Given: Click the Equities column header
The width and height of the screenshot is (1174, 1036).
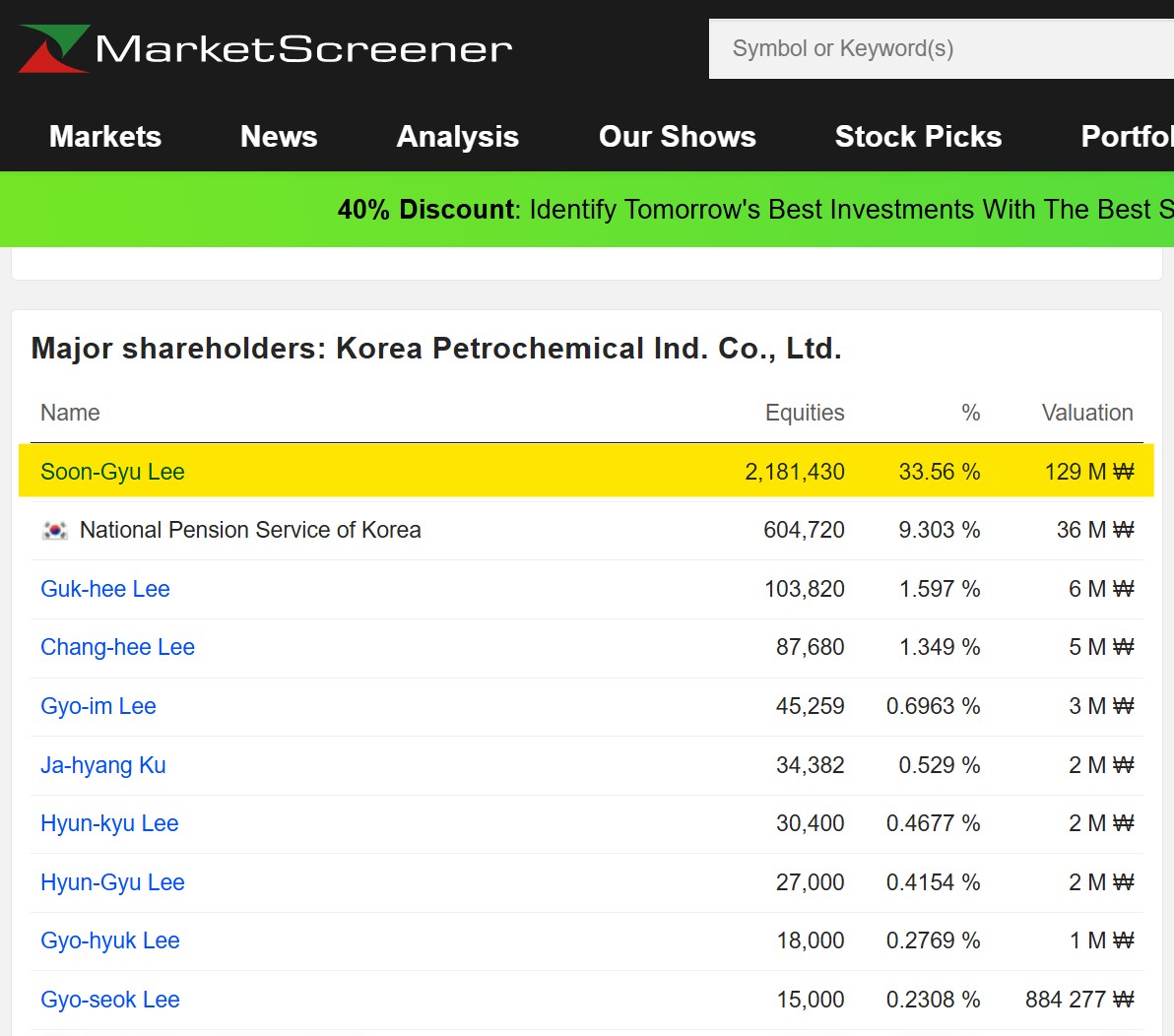Looking at the screenshot, I should tap(804, 413).
